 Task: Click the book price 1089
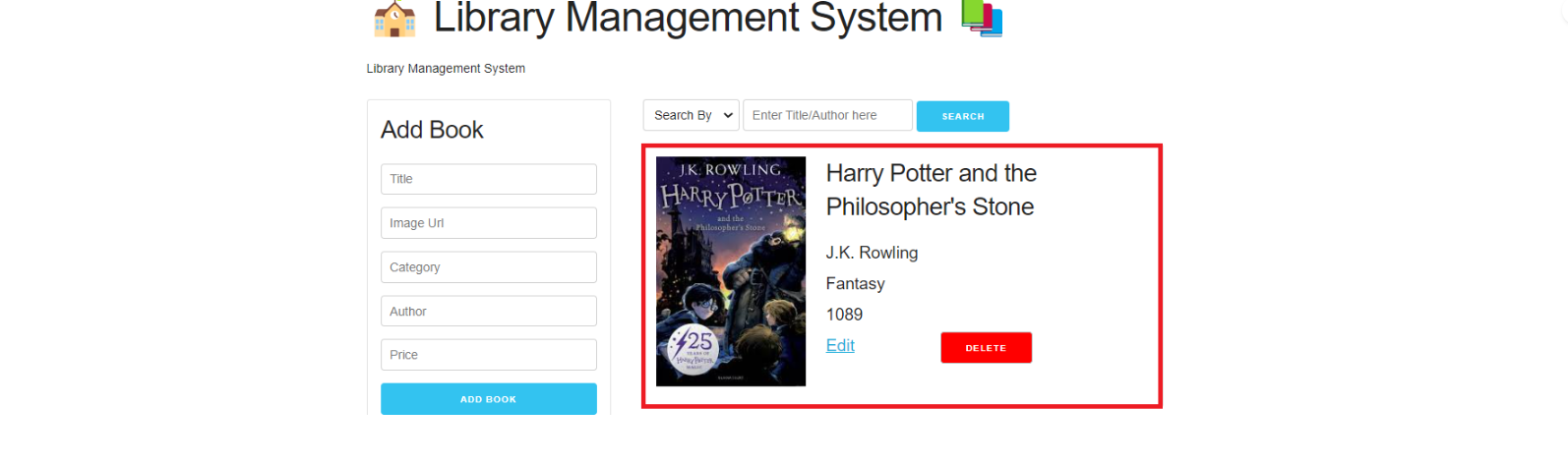844,315
